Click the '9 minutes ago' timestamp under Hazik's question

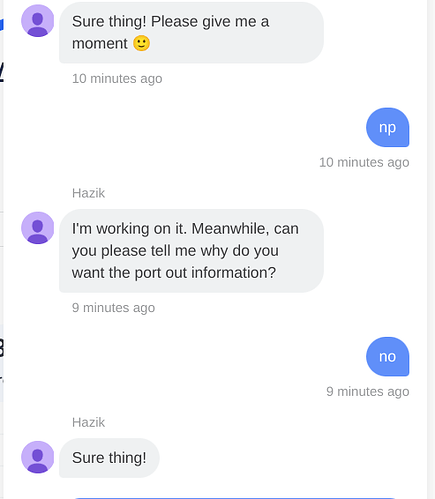tap(113, 308)
